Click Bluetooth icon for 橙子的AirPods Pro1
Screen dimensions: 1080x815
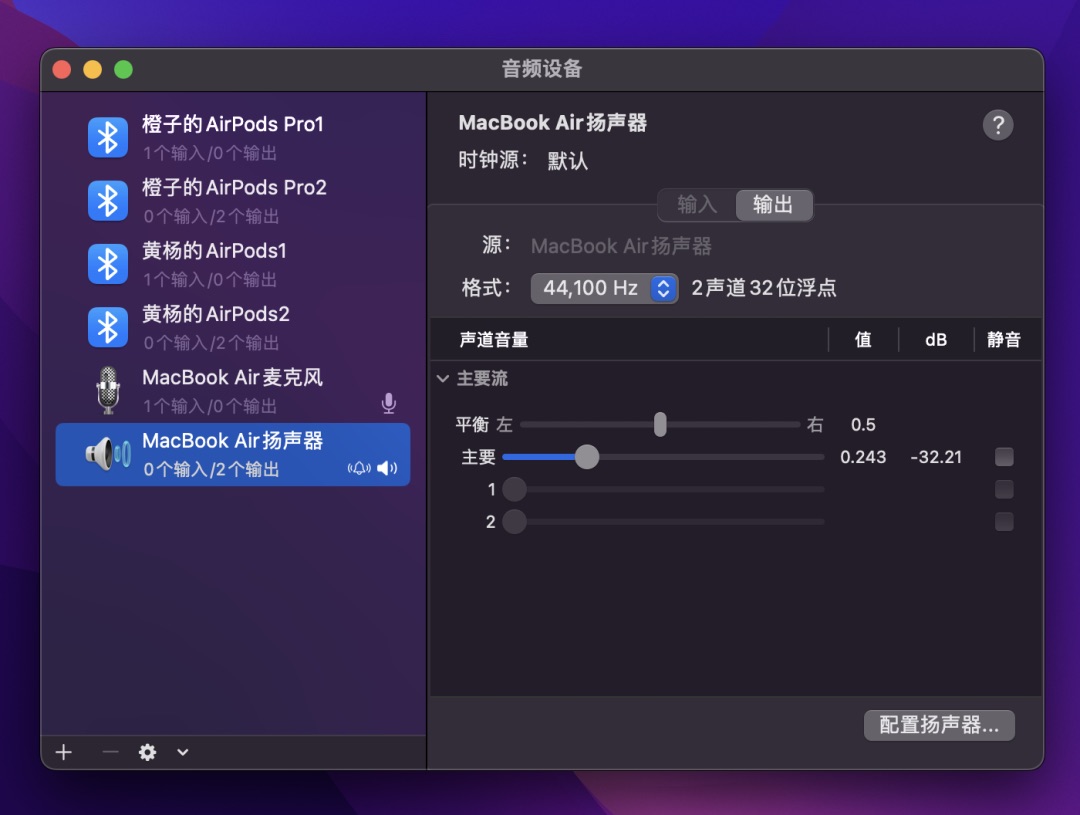click(x=107, y=138)
